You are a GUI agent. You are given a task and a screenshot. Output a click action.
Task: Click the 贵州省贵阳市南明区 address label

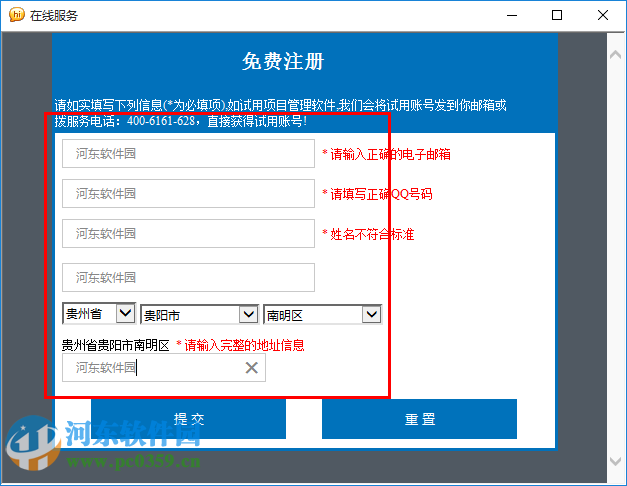(116, 345)
